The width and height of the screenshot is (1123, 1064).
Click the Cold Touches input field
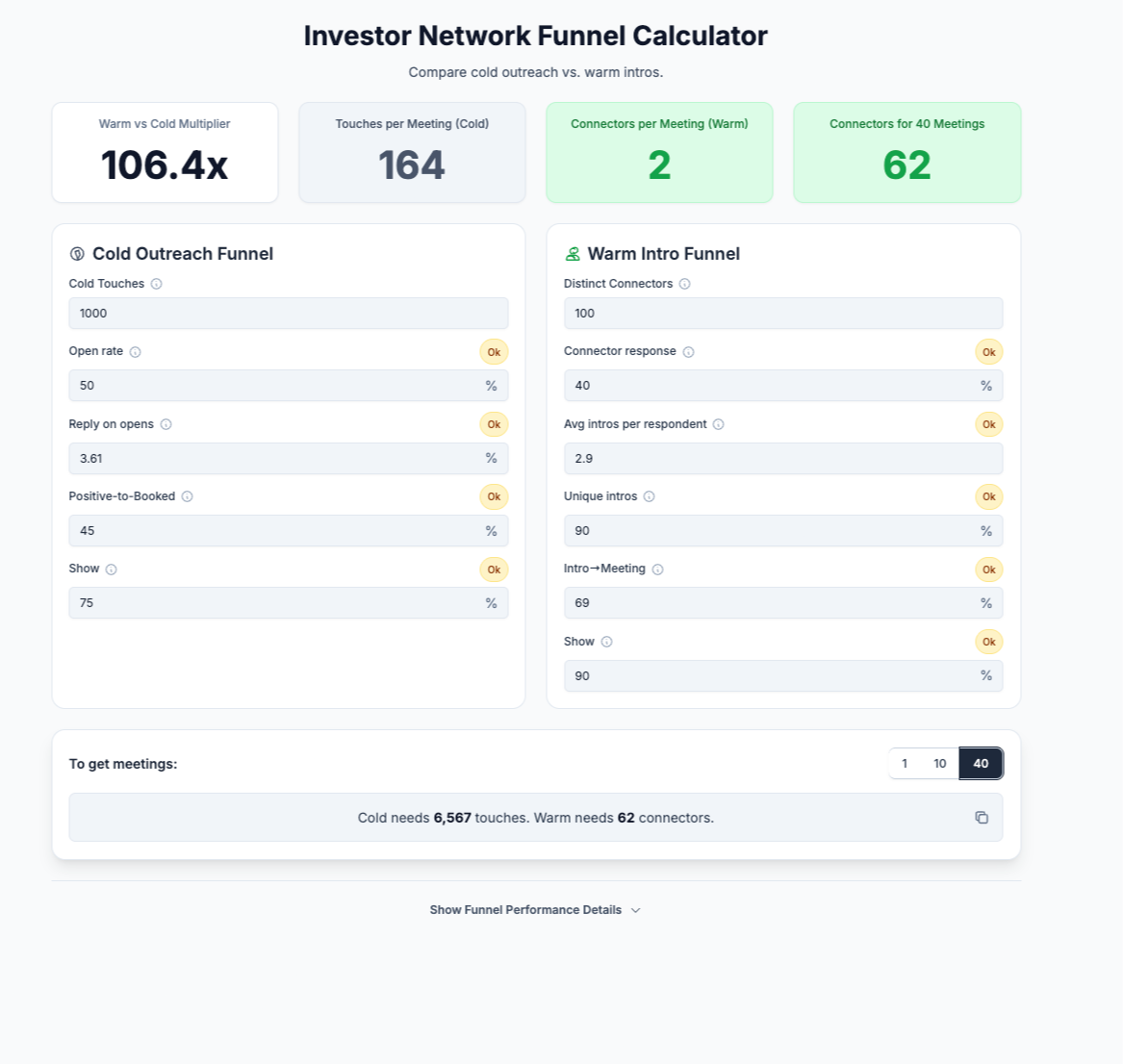(288, 314)
